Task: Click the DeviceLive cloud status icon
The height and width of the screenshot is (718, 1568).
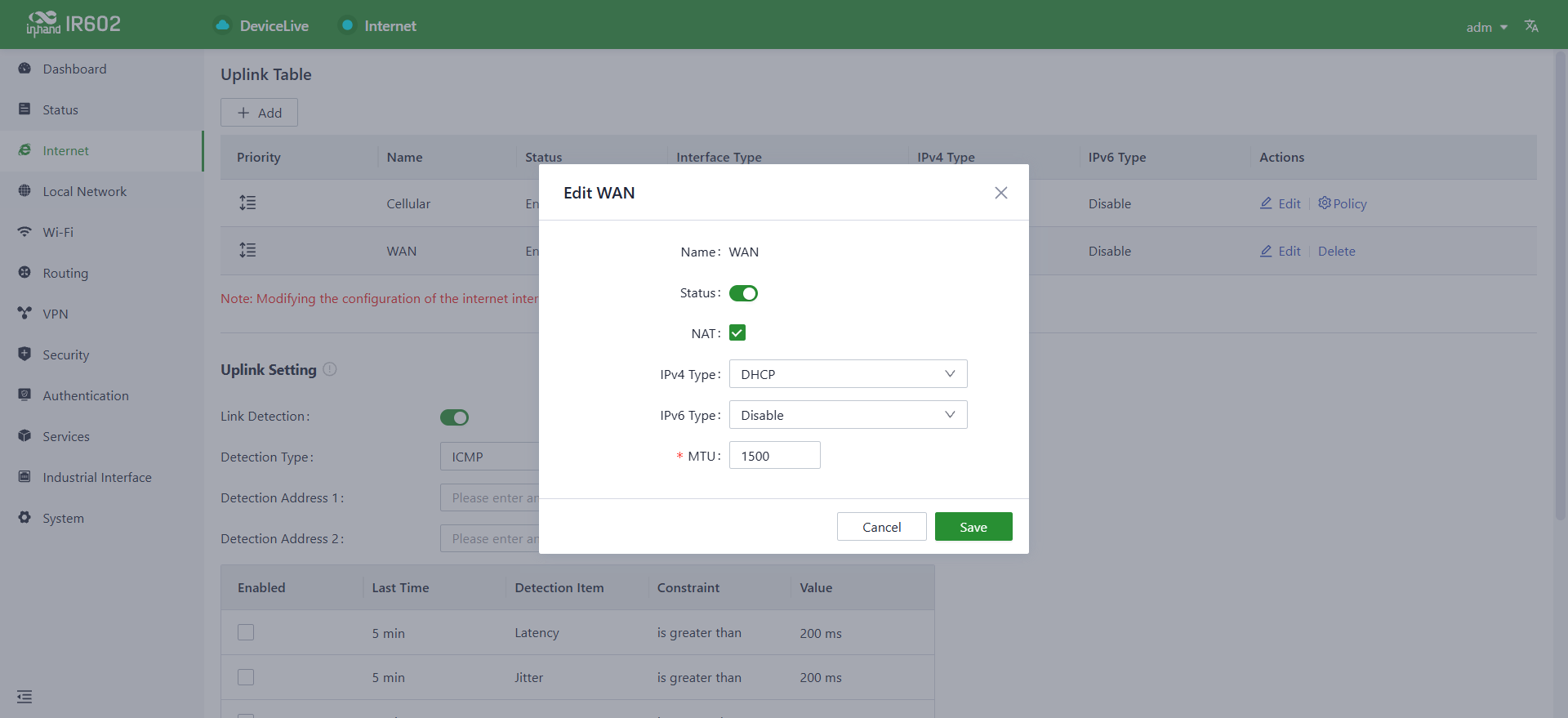Action: point(222,25)
